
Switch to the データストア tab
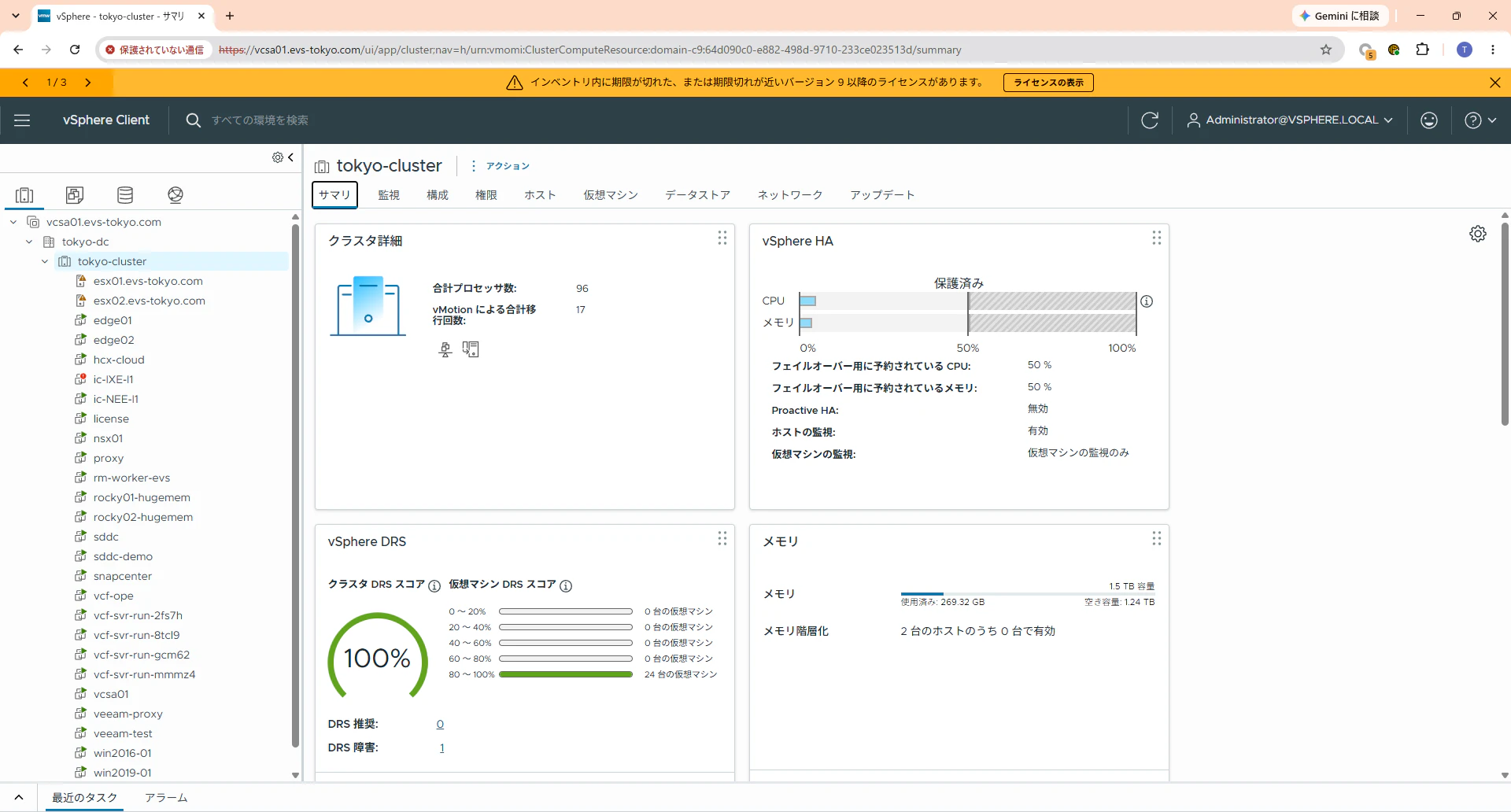(698, 195)
